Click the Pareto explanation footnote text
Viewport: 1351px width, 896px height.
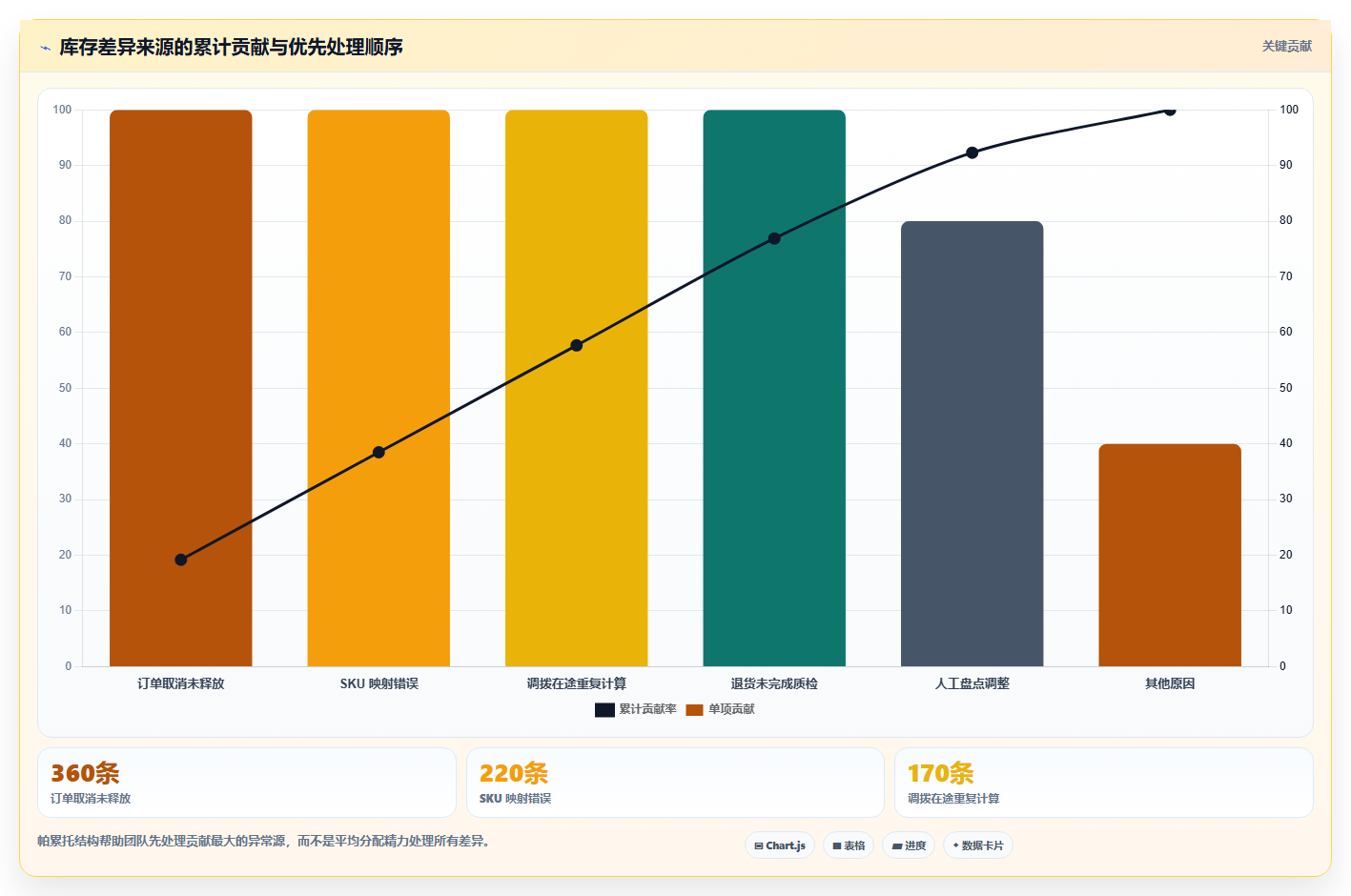coord(263,841)
